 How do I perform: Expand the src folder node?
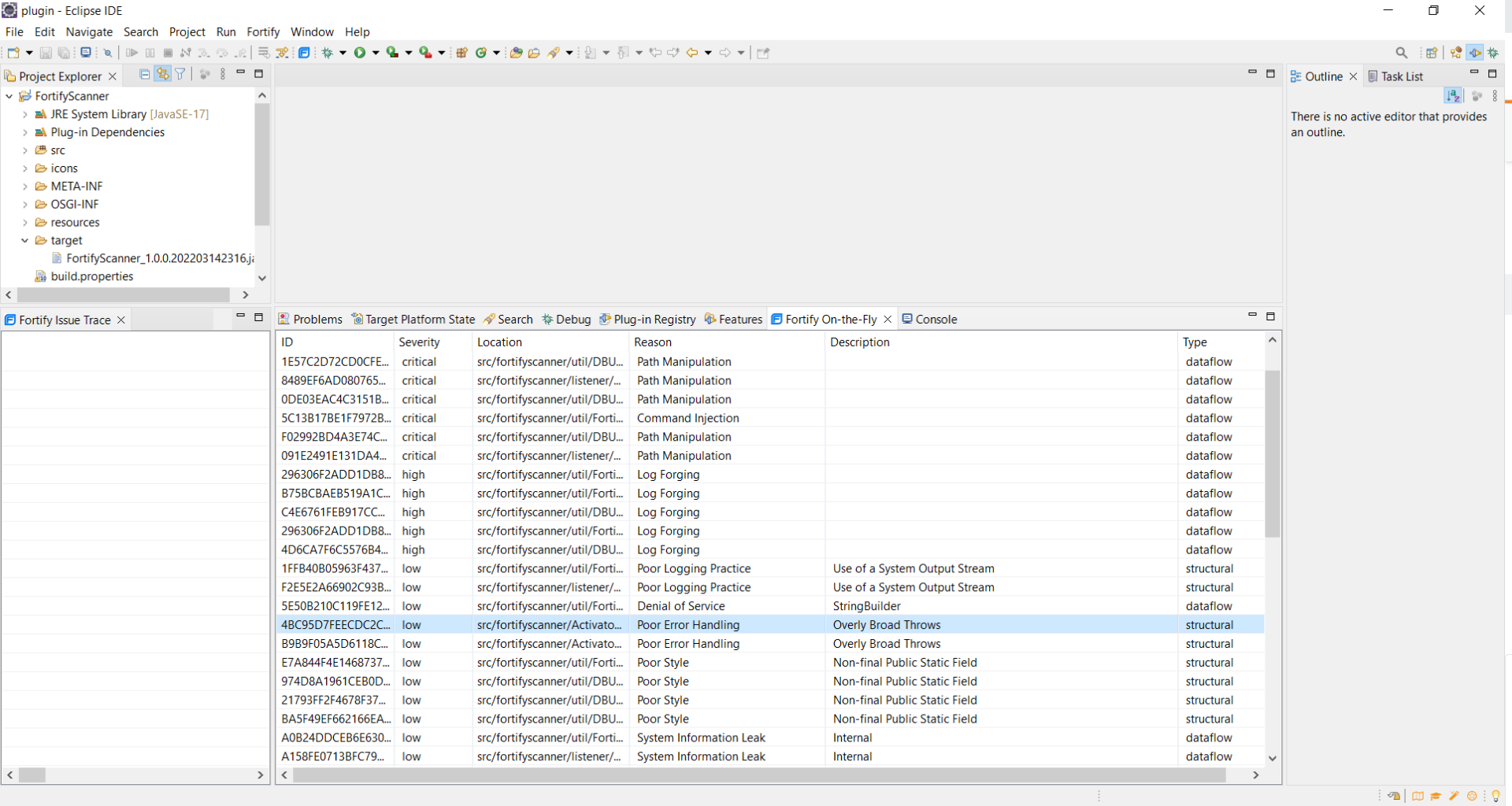(x=25, y=150)
